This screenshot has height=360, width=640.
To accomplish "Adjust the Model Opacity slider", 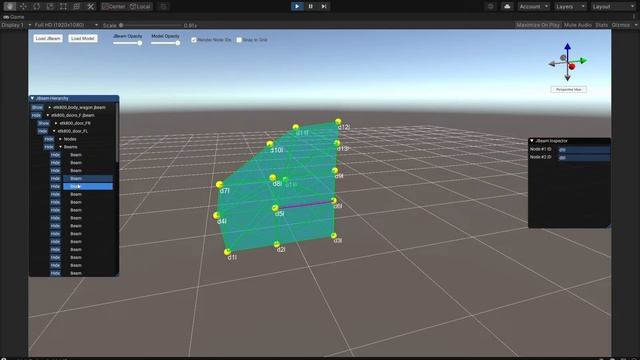I will tap(166, 43).
